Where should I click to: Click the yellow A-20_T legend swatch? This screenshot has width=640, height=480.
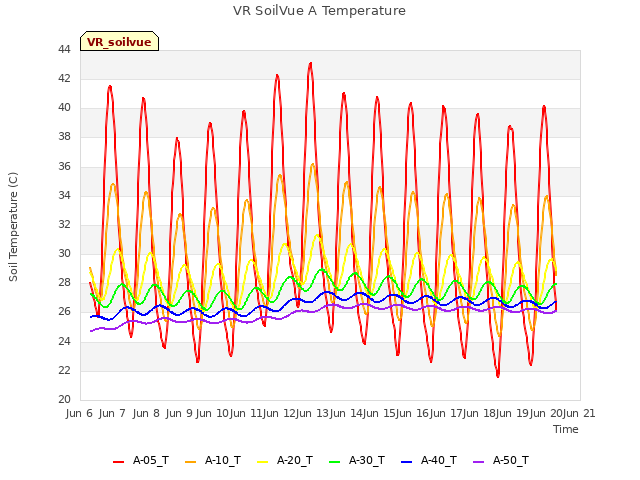[262, 462]
